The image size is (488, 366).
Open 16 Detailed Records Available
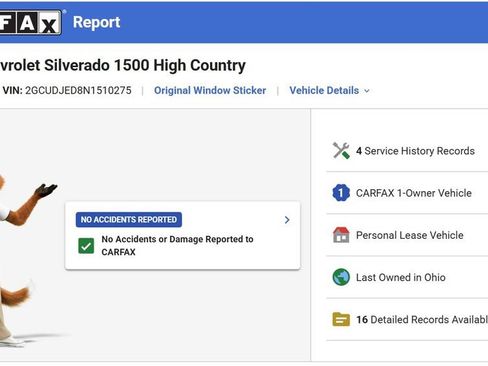[422, 319]
